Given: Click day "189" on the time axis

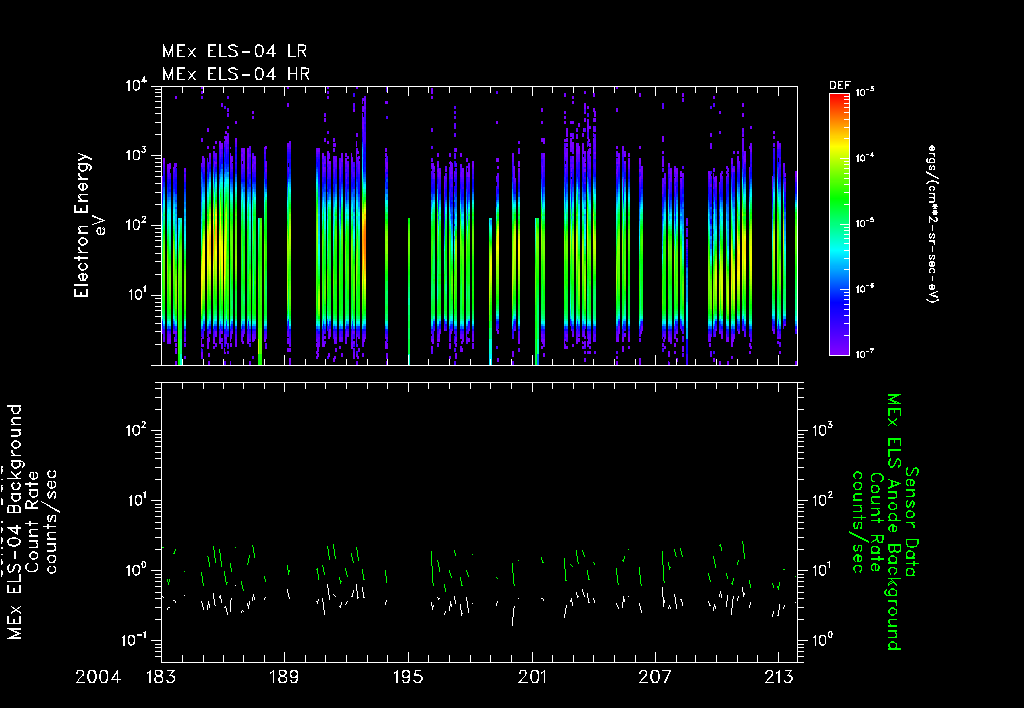Looking at the screenshot, I should [x=284, y=677].
